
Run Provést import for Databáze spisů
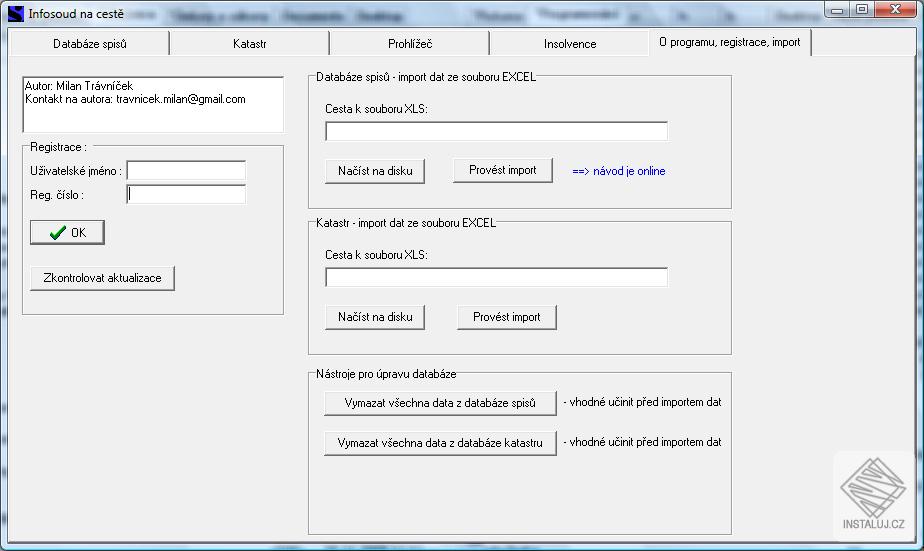pos(503,170)
